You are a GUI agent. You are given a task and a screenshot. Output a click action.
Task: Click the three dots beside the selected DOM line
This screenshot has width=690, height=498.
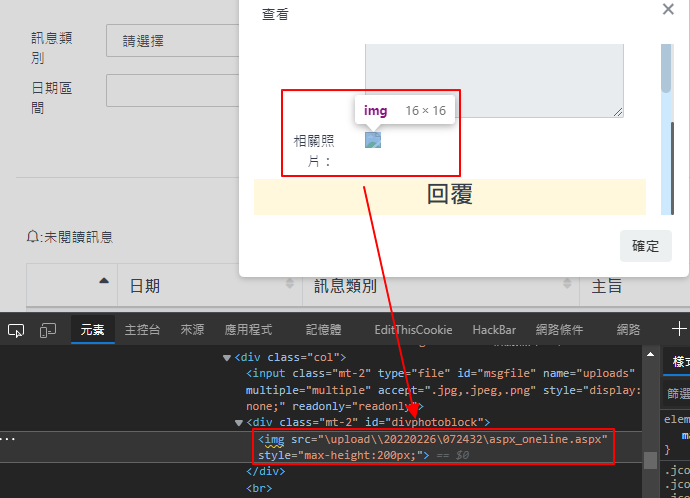8,439
